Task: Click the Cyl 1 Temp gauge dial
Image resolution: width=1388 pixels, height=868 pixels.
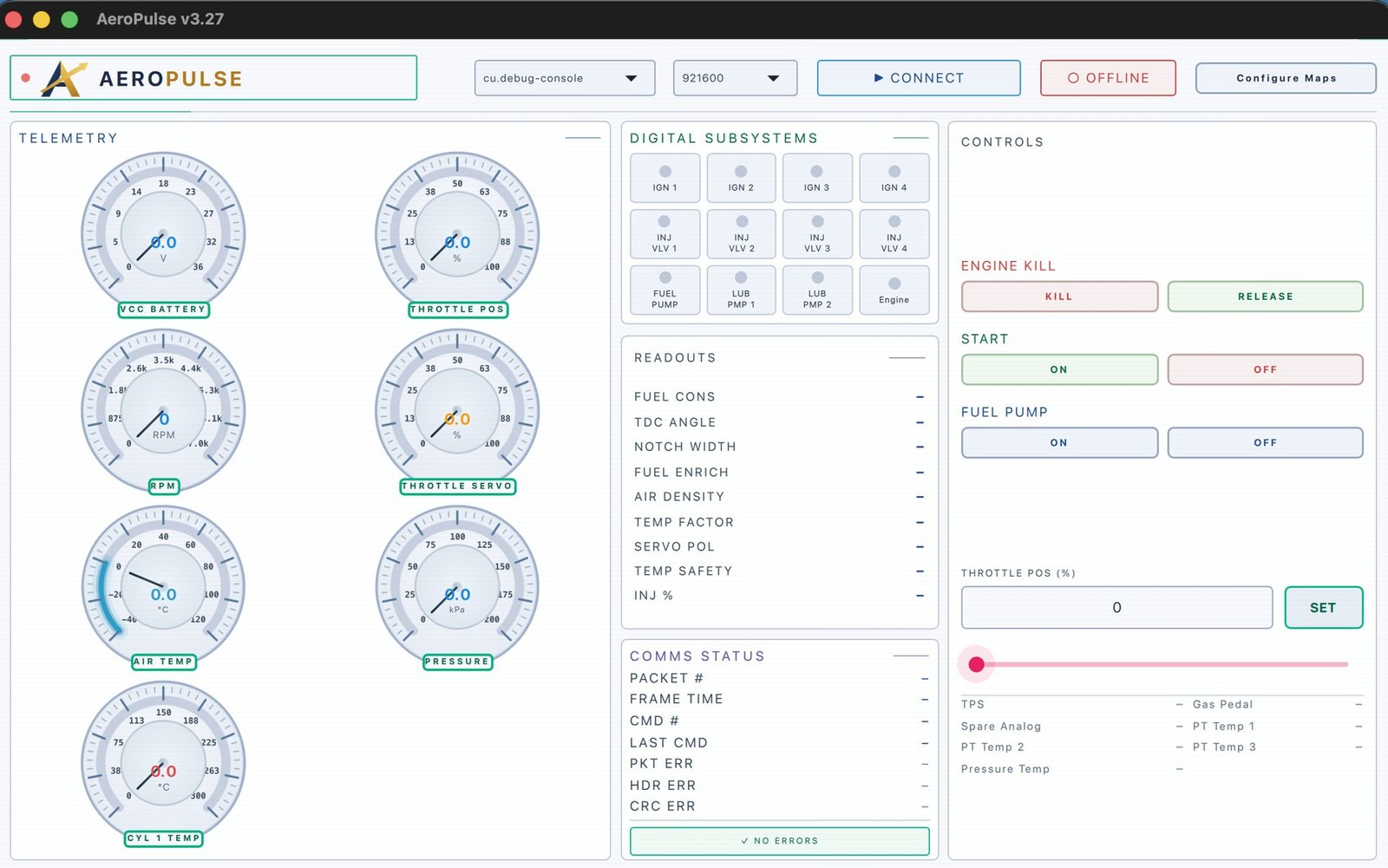Action: pos(163,763)
